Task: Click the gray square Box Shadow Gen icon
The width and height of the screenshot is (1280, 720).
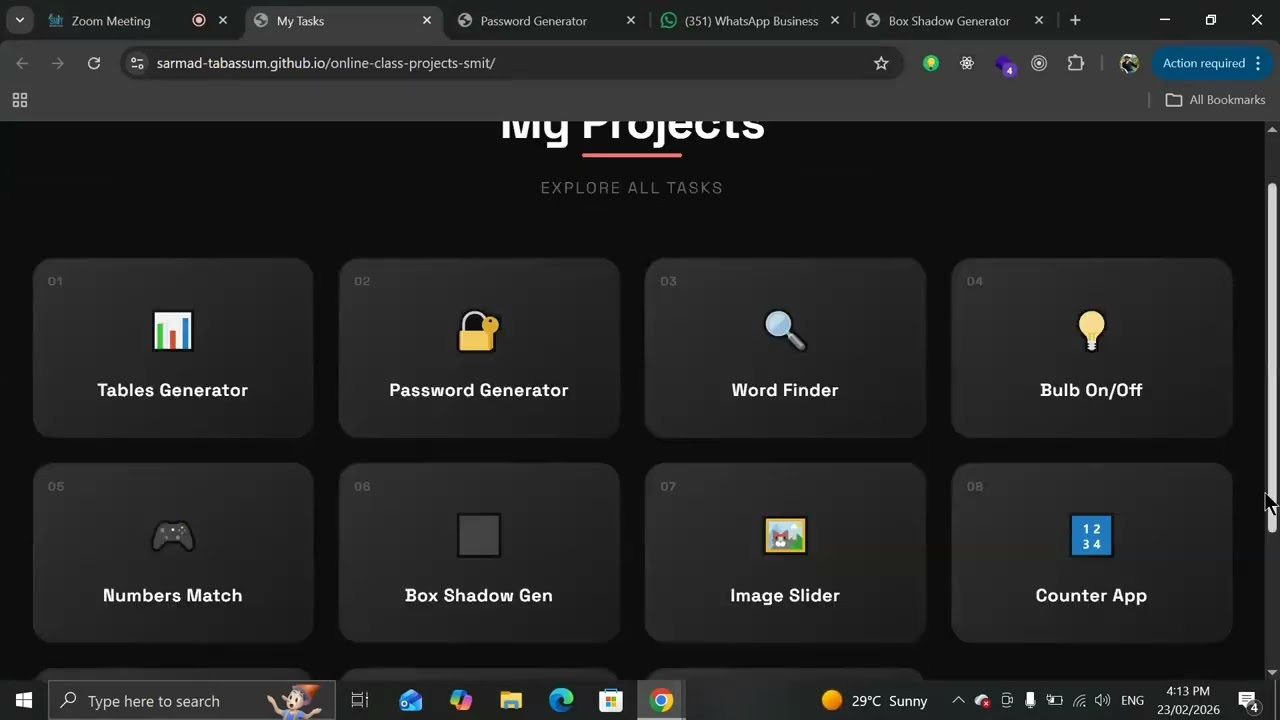Action: pyautogui.click(x=478, y=535)
